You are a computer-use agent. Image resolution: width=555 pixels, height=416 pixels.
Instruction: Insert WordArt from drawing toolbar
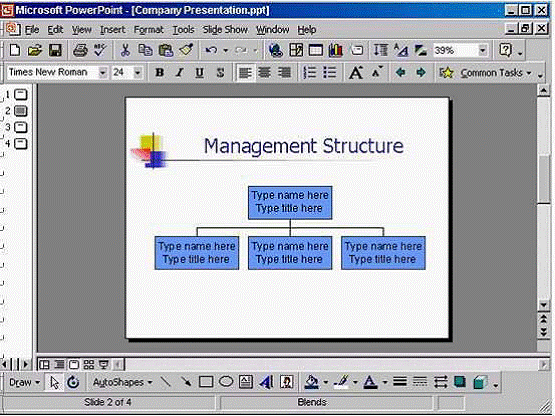(x=266, y=382)
